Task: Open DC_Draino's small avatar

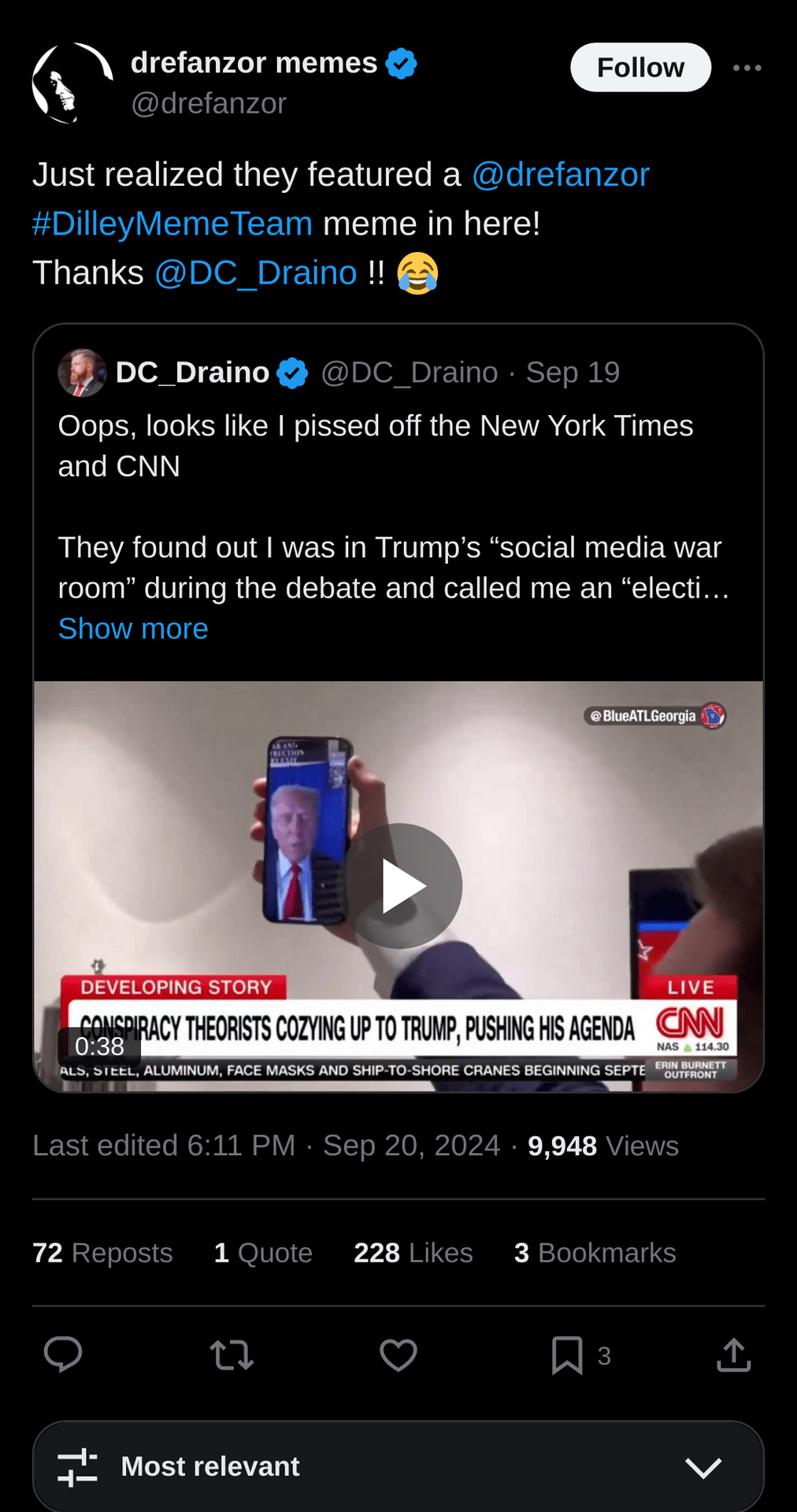Action: [x=82, y=372]
